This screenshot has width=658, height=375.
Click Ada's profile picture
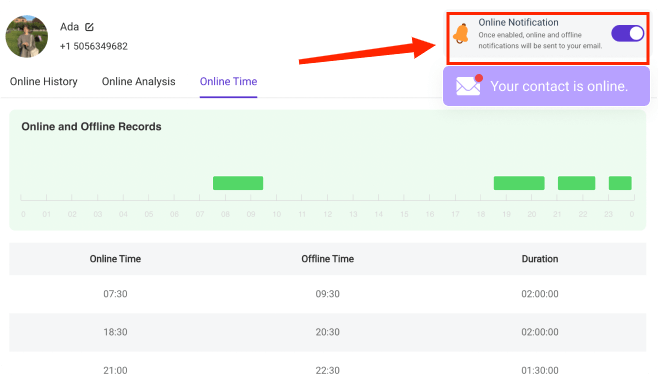[x=27, y=36]
